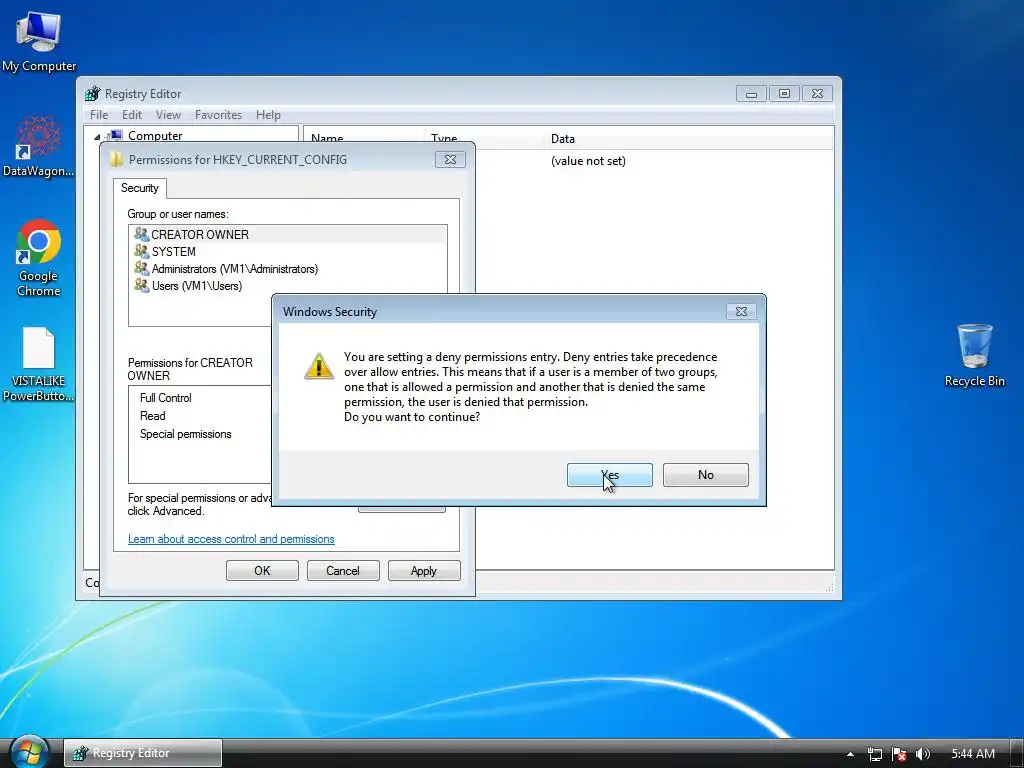Click Show desktop strip beside clock
This screenshot has width=1024, height=768.
click(1017, 753)
